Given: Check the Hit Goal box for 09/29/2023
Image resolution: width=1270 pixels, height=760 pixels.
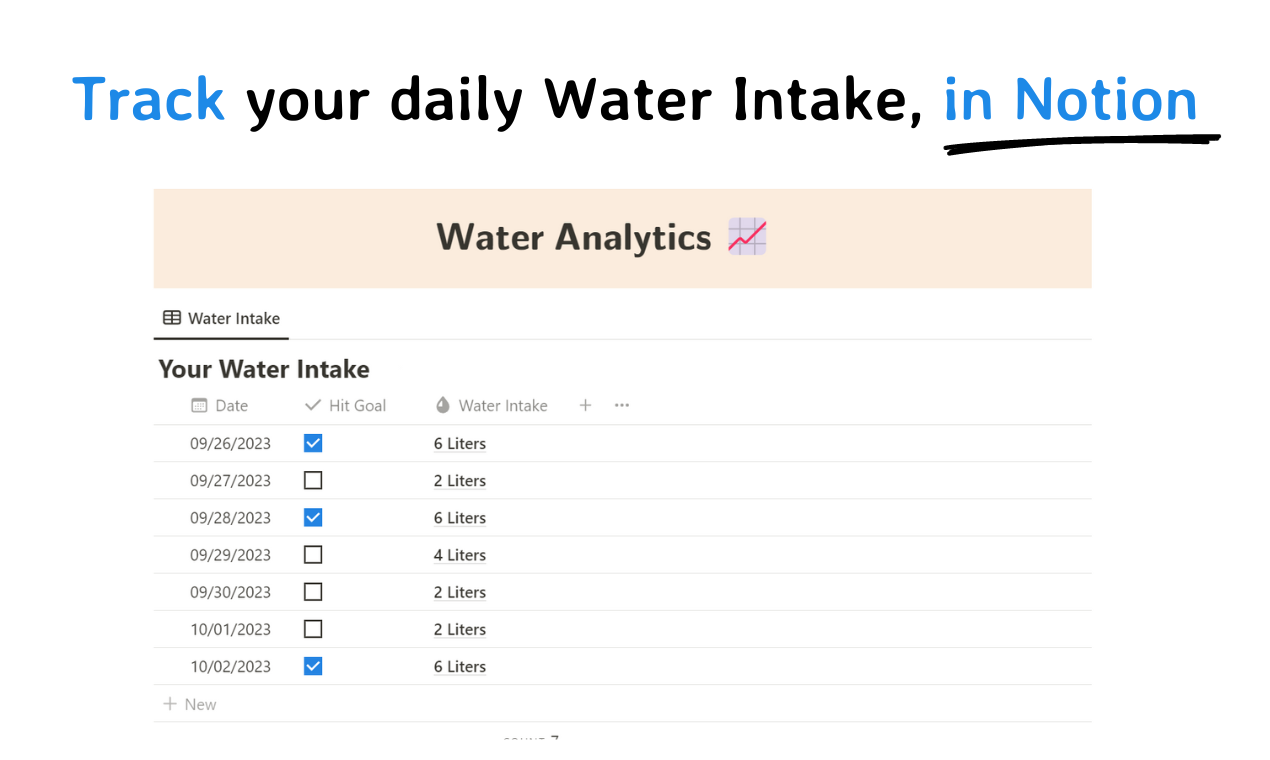Looking at the screenshot, I should (313, 554).
